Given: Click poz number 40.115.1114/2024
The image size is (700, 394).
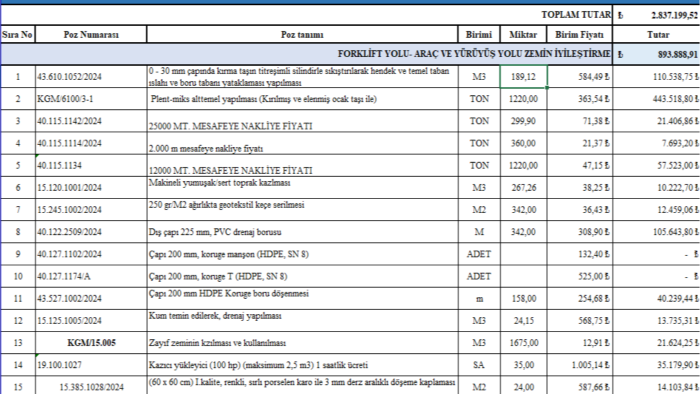Looking at the screenshot, I should [x=91, y=143].
